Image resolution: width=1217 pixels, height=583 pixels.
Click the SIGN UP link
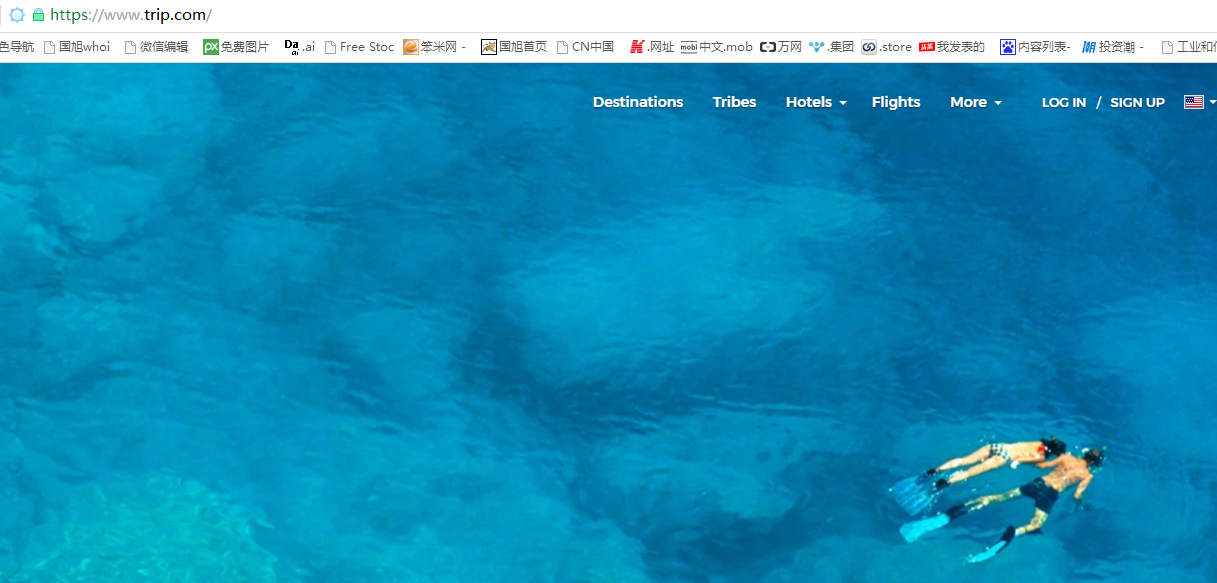pyautogui.click(x=1137, y=103)
